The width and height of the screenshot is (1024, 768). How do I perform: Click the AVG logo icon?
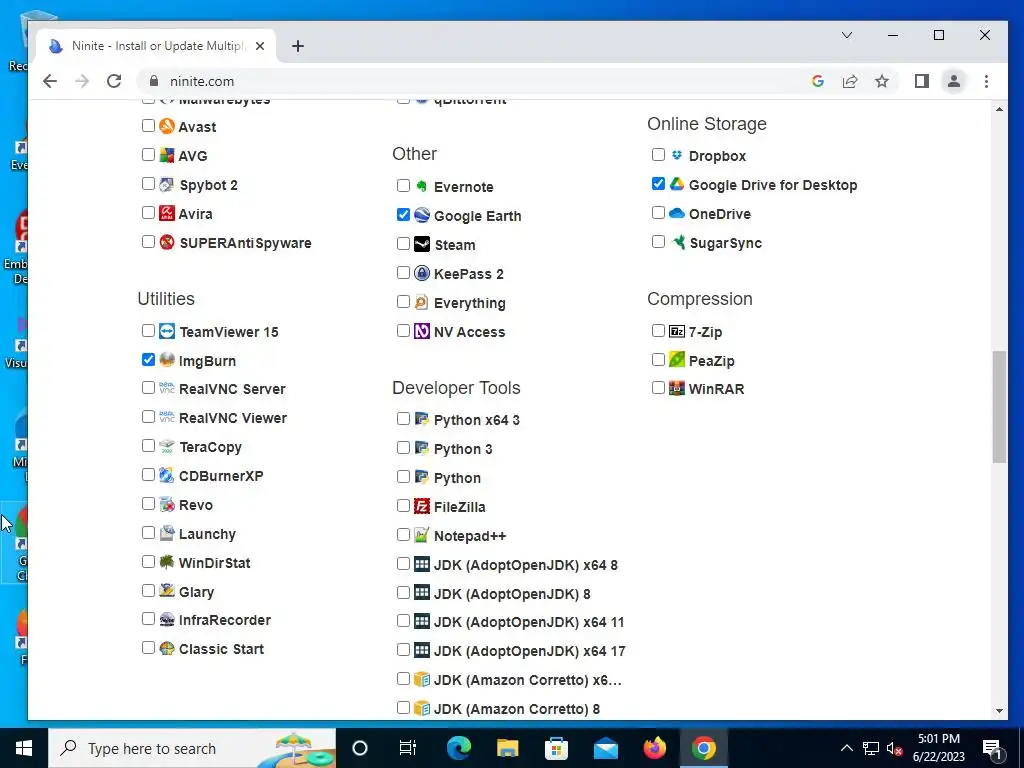pyautogui.click(x=167, y=155)
